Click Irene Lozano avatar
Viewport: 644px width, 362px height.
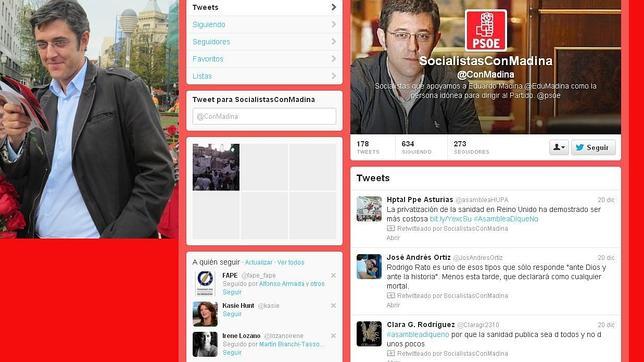click(205, 344)
